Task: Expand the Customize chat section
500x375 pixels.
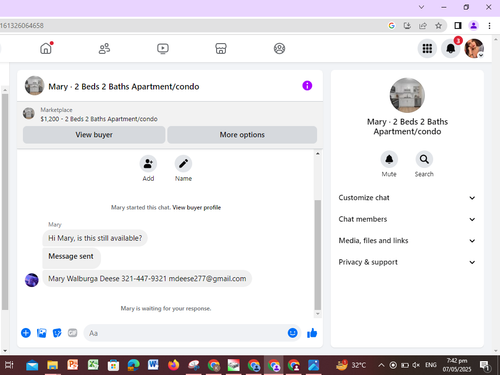Action: [407, 198]
